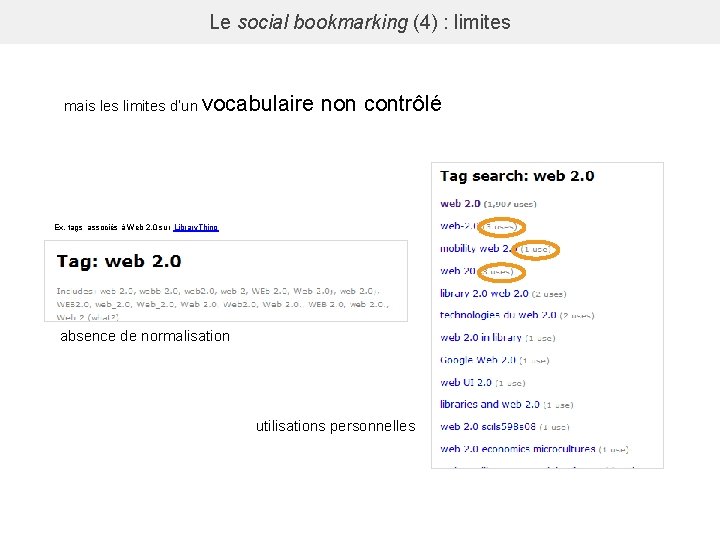Click the 'Tag search: web 2.0' heading

point(517,176)
